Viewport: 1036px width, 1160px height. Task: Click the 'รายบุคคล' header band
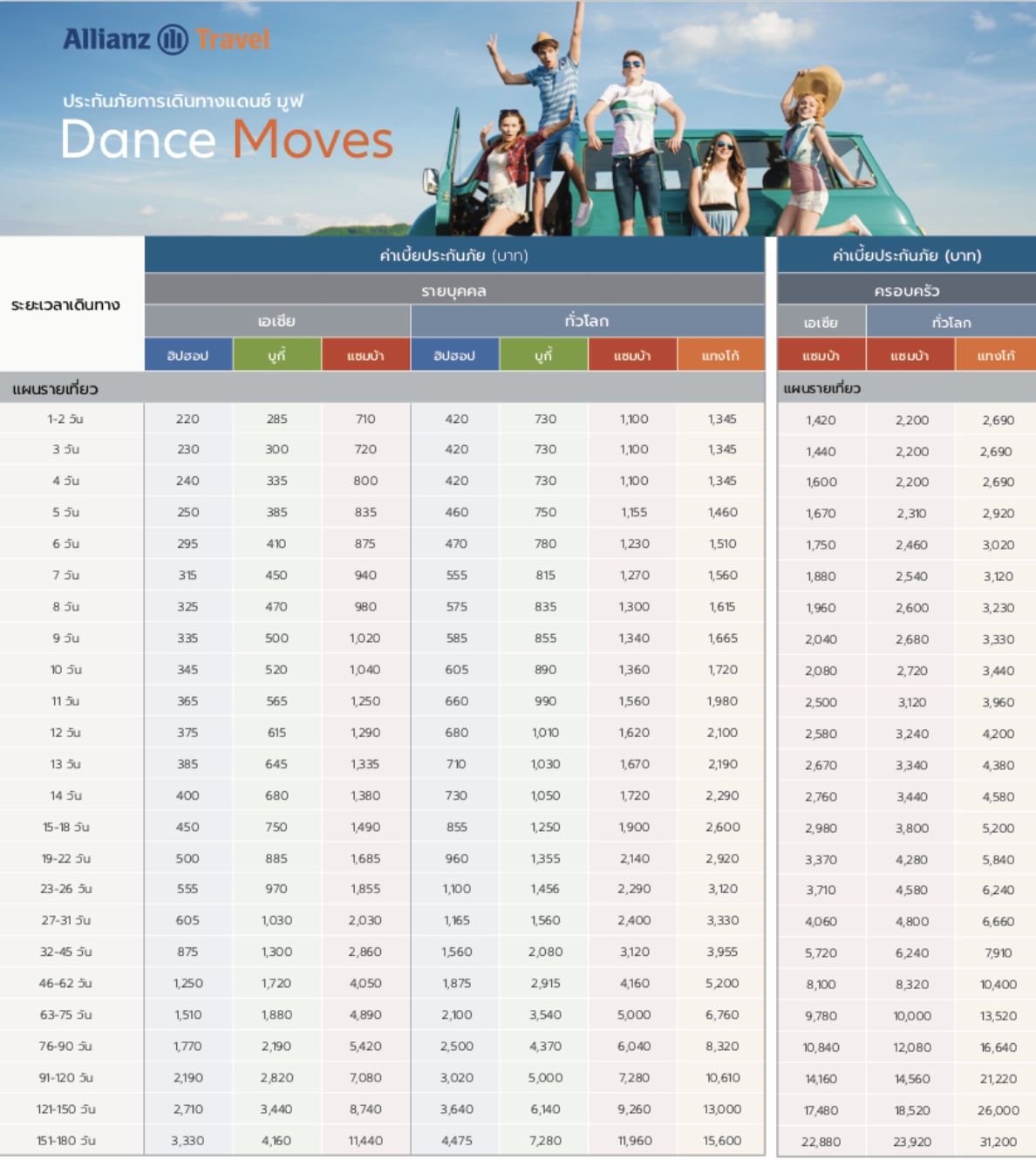pos(454,290)
